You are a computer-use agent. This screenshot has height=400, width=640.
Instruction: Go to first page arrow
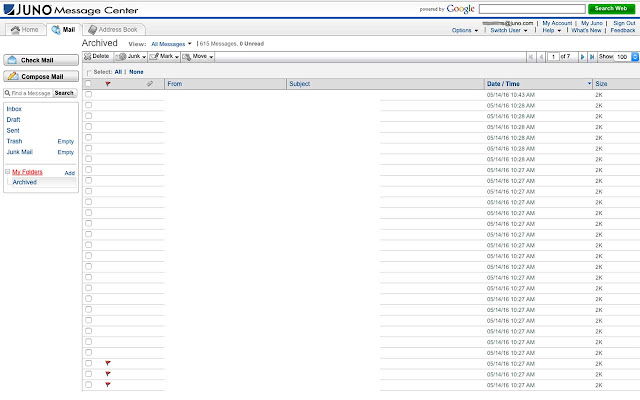click(x=531, y=57)
